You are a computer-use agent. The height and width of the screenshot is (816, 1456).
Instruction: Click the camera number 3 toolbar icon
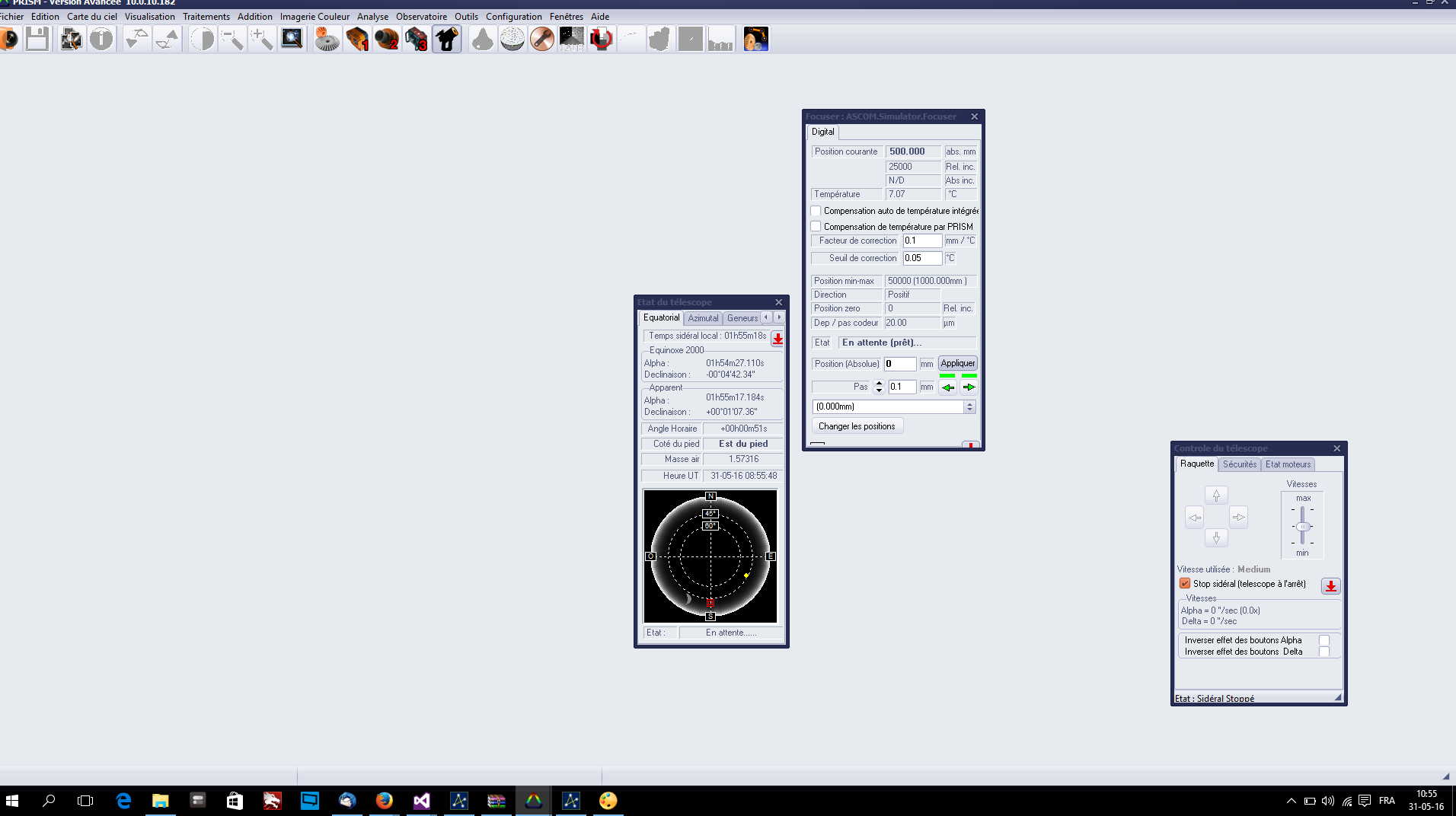pos(417,39)
